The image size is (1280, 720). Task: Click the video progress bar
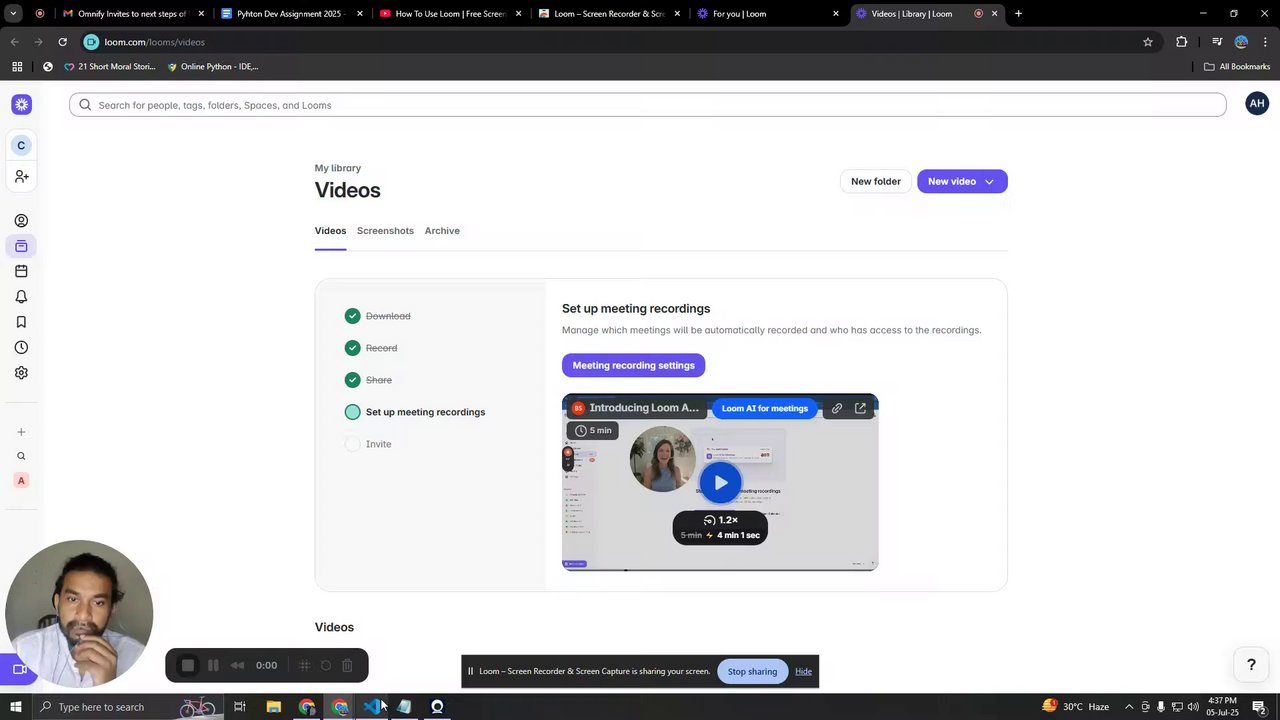click(720, 569)
